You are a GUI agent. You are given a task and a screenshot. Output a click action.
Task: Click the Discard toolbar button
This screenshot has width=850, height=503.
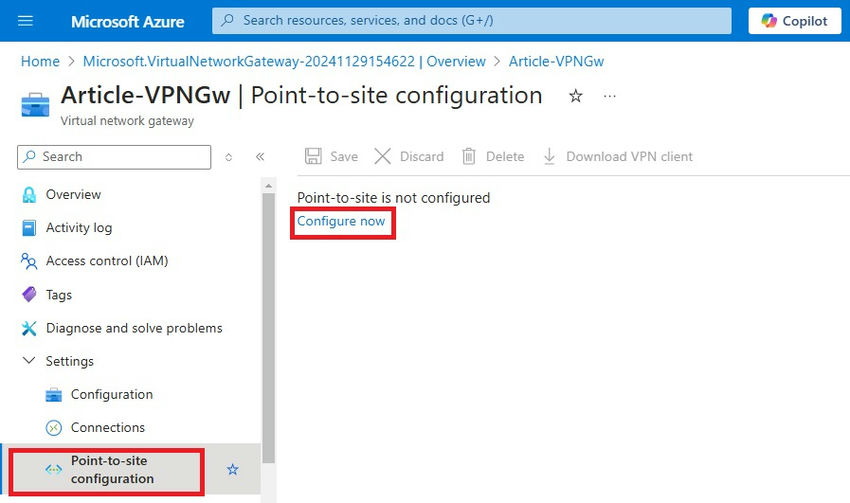tap(409, 157)
